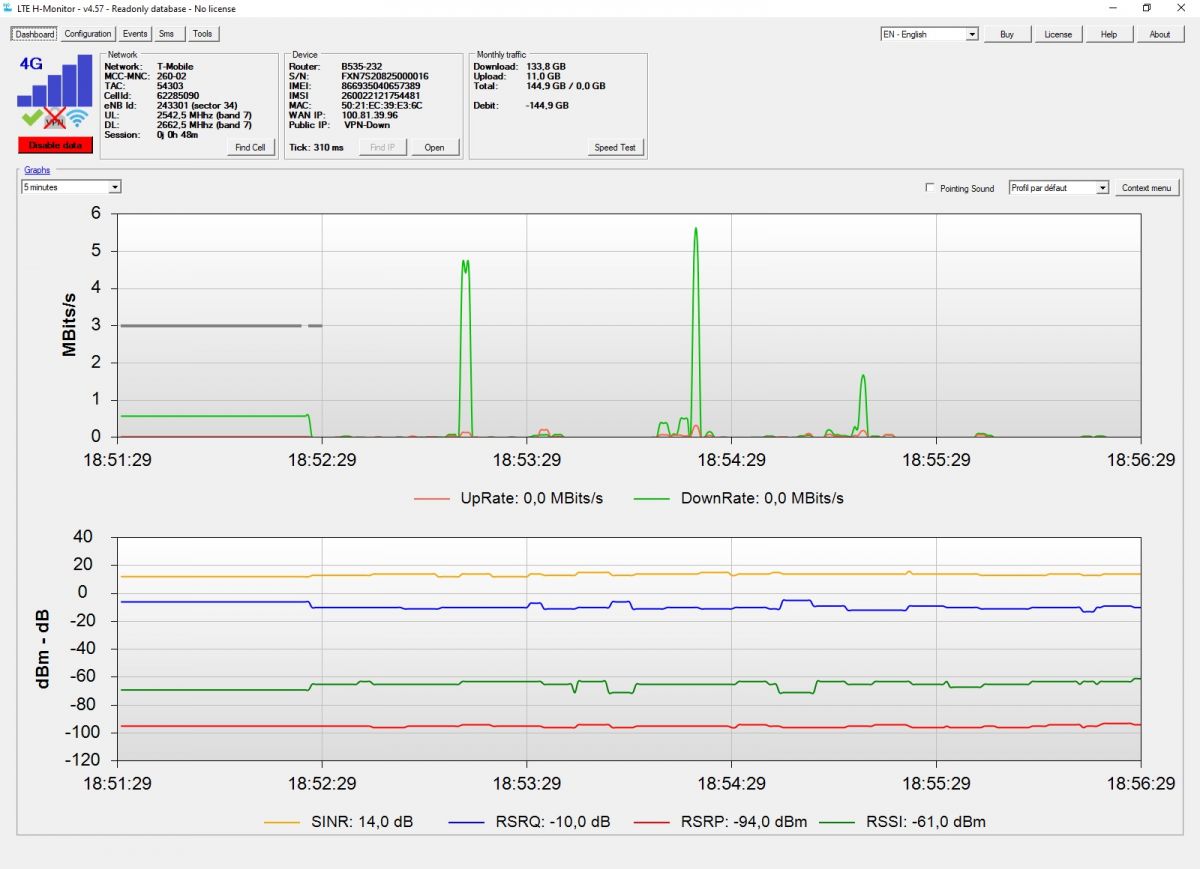The height and width of the screenshot is (869, 1200).
Task: Open the Tools tab
Action: coord(202,34)
